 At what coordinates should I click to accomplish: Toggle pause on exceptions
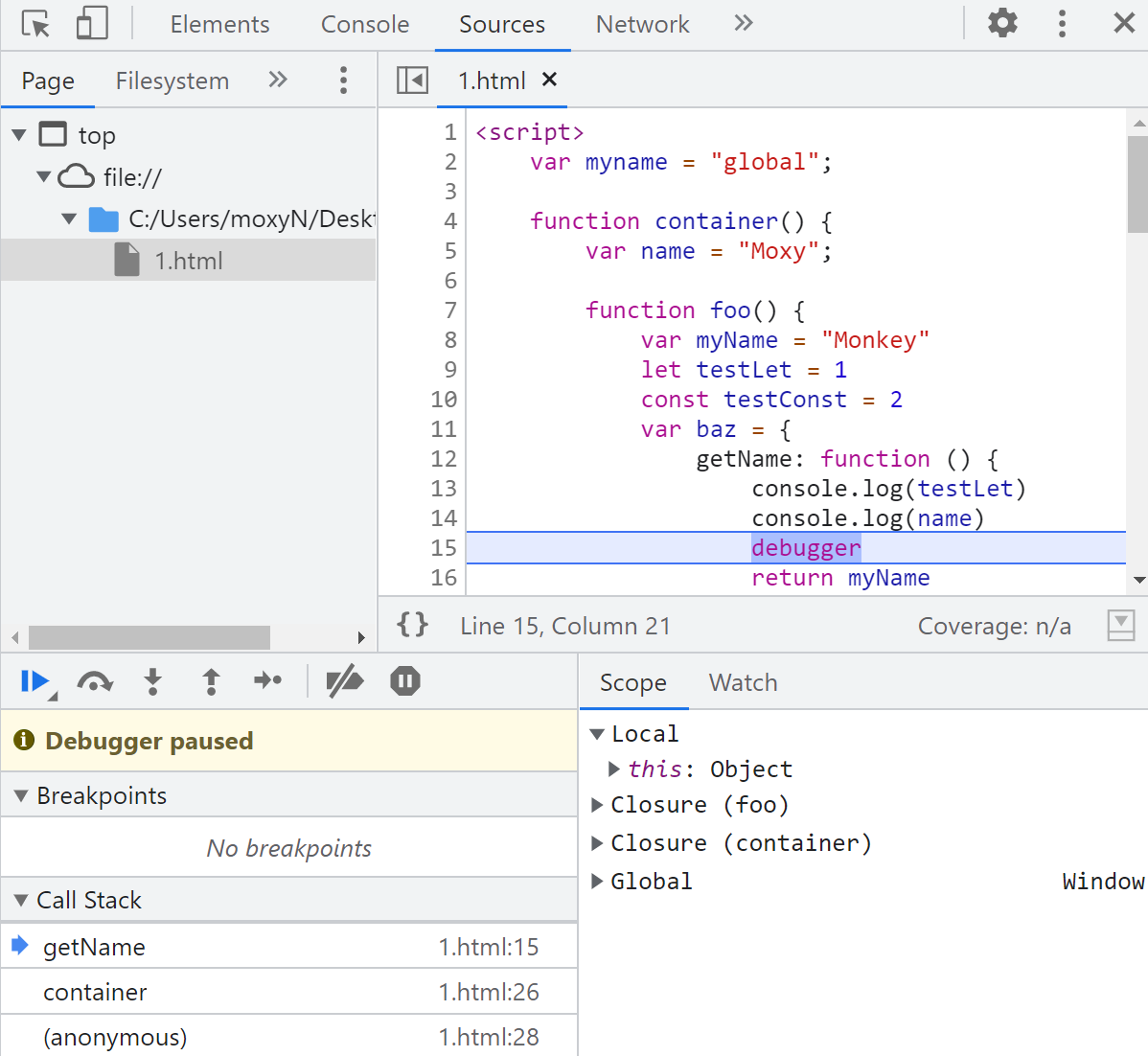click(405, 681)
